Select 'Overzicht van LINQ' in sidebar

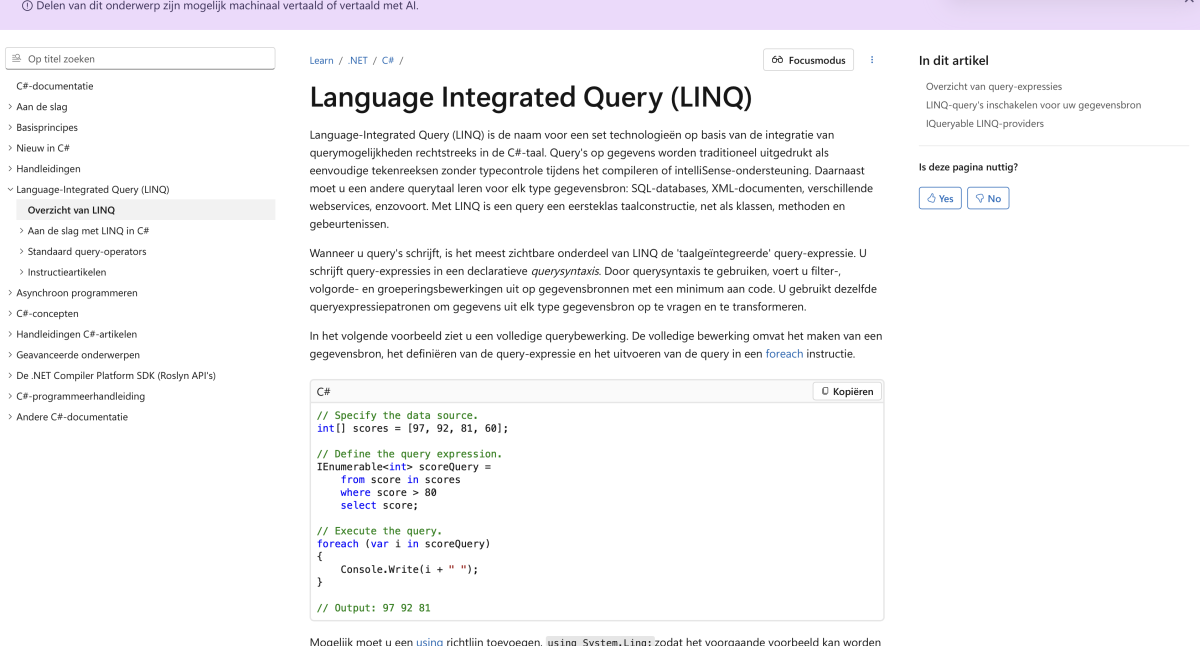[x=145, y=210]
